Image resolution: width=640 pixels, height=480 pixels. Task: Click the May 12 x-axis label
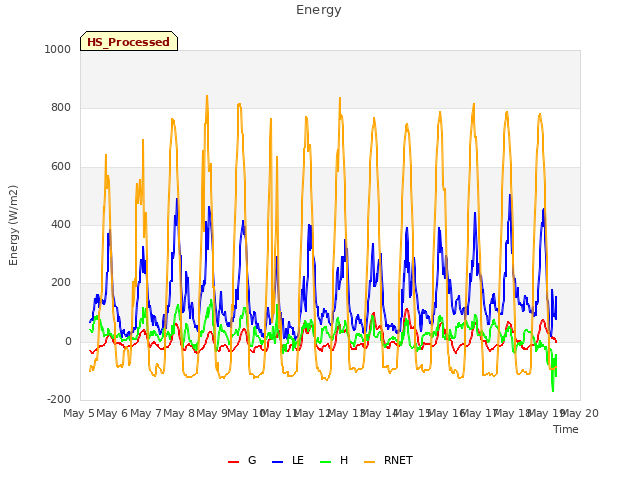(313, 413)
